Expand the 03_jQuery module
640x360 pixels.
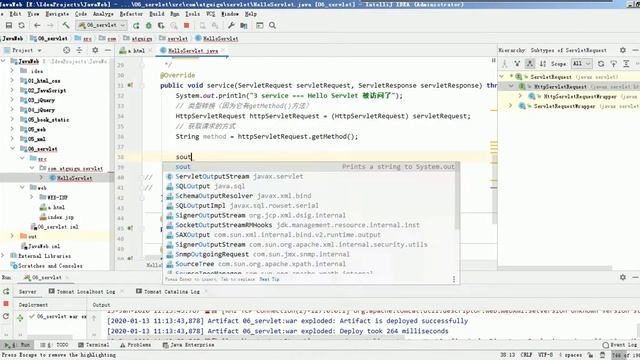12,100
